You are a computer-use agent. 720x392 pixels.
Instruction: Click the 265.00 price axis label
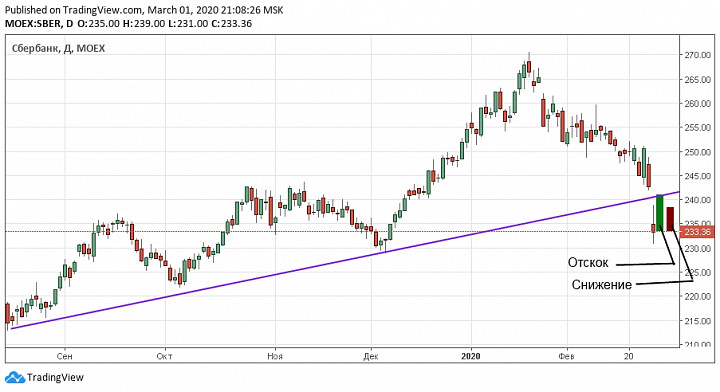click(698, 79)
